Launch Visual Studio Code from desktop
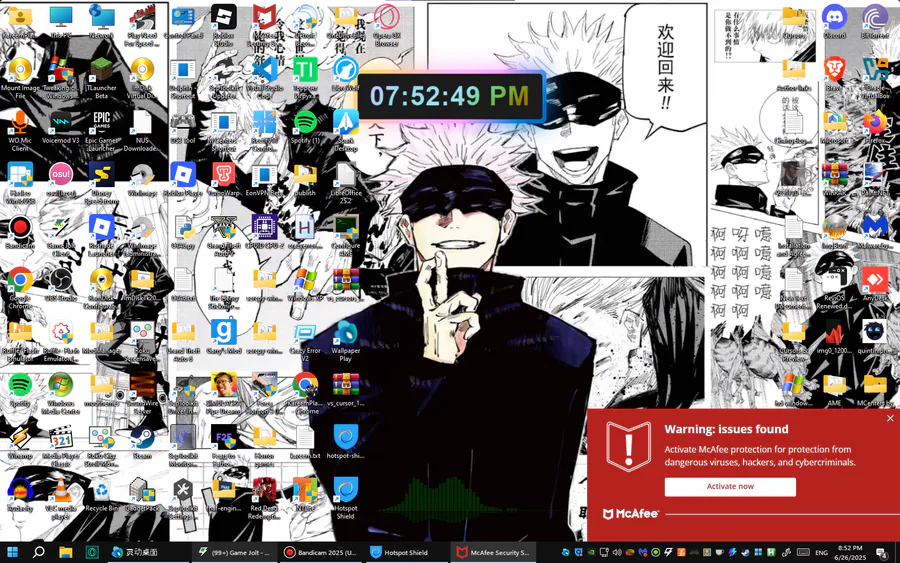900x563 pixels. 265,76
